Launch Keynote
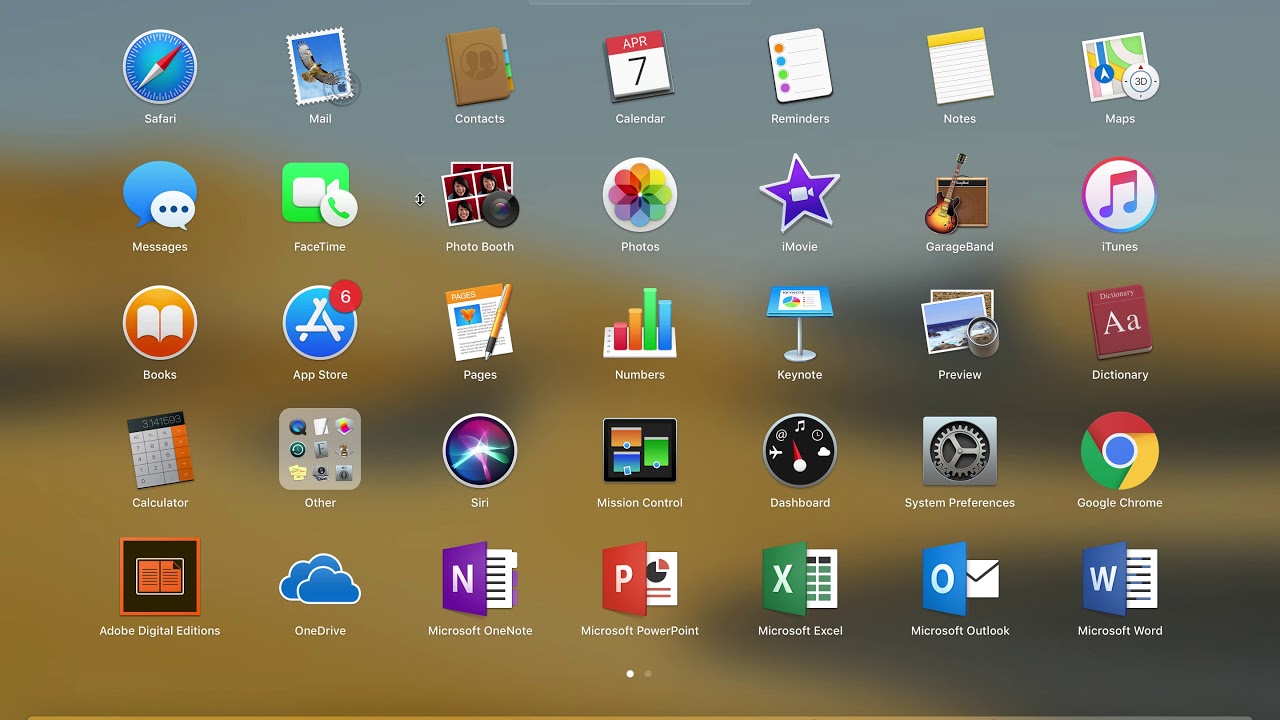This screenshot has height=720, width=1280. tap(800, 323)
